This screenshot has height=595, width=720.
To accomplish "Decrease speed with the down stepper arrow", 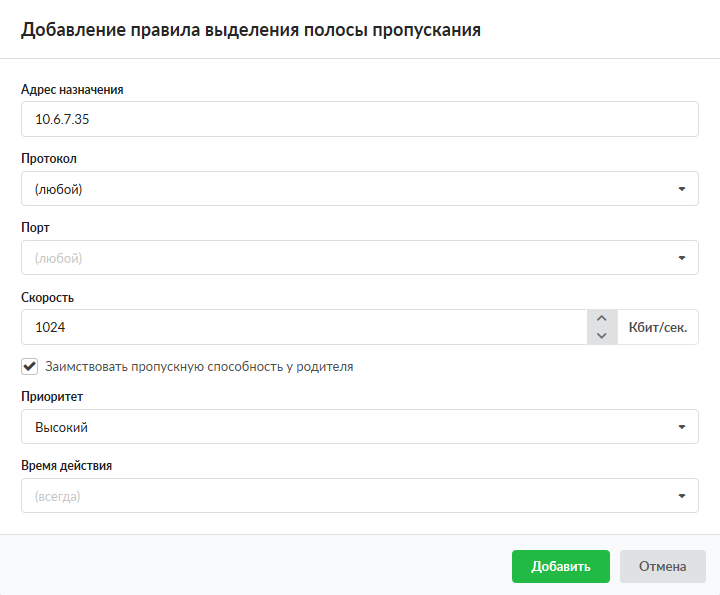I will (x=601, y=336).
